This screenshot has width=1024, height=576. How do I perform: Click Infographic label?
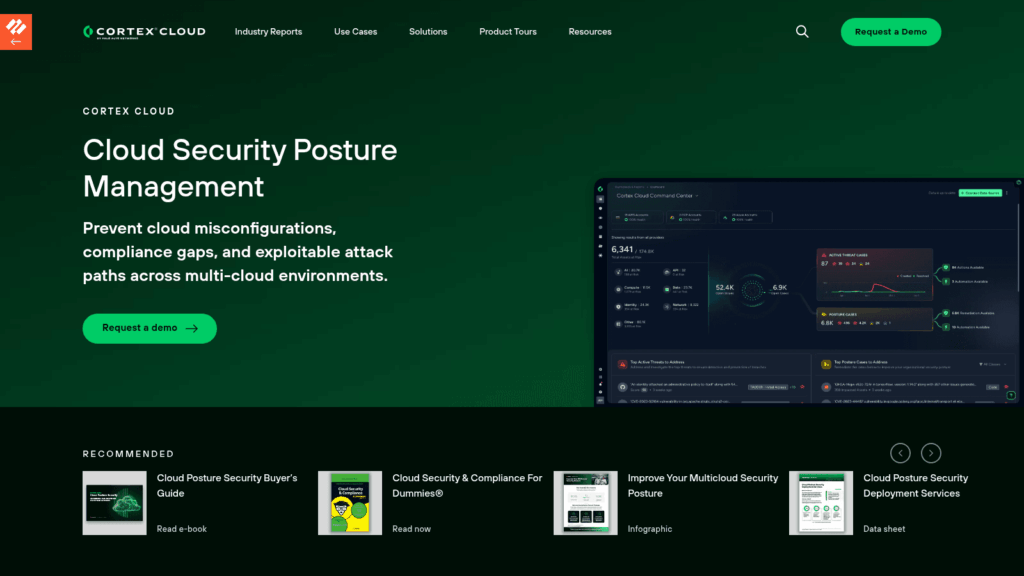[x=650, y=529]
